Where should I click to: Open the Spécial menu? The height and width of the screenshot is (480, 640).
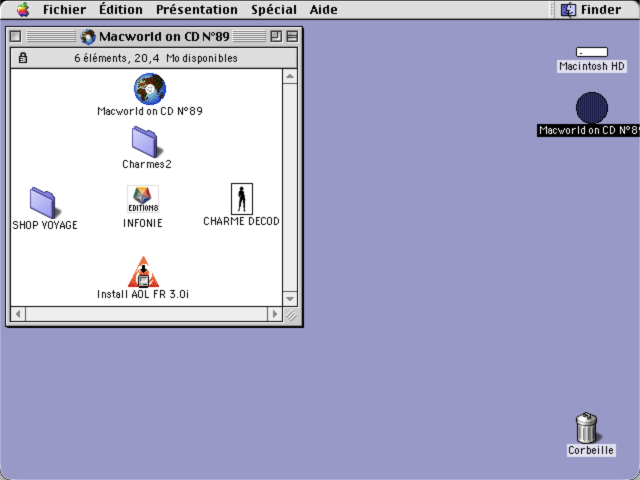point(274,9)
